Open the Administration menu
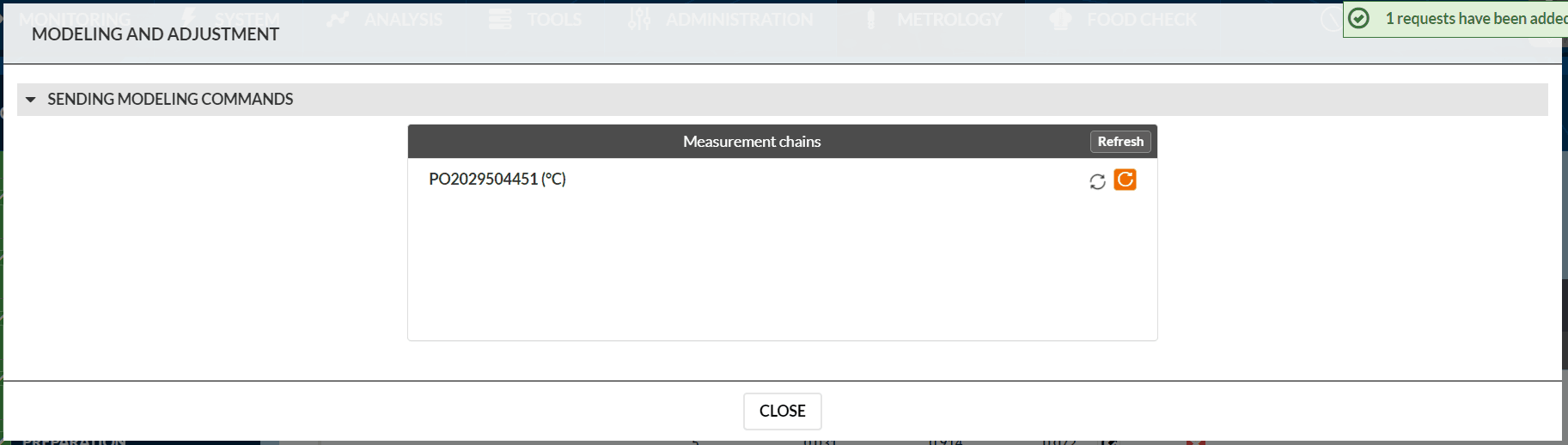 (739, 19)
